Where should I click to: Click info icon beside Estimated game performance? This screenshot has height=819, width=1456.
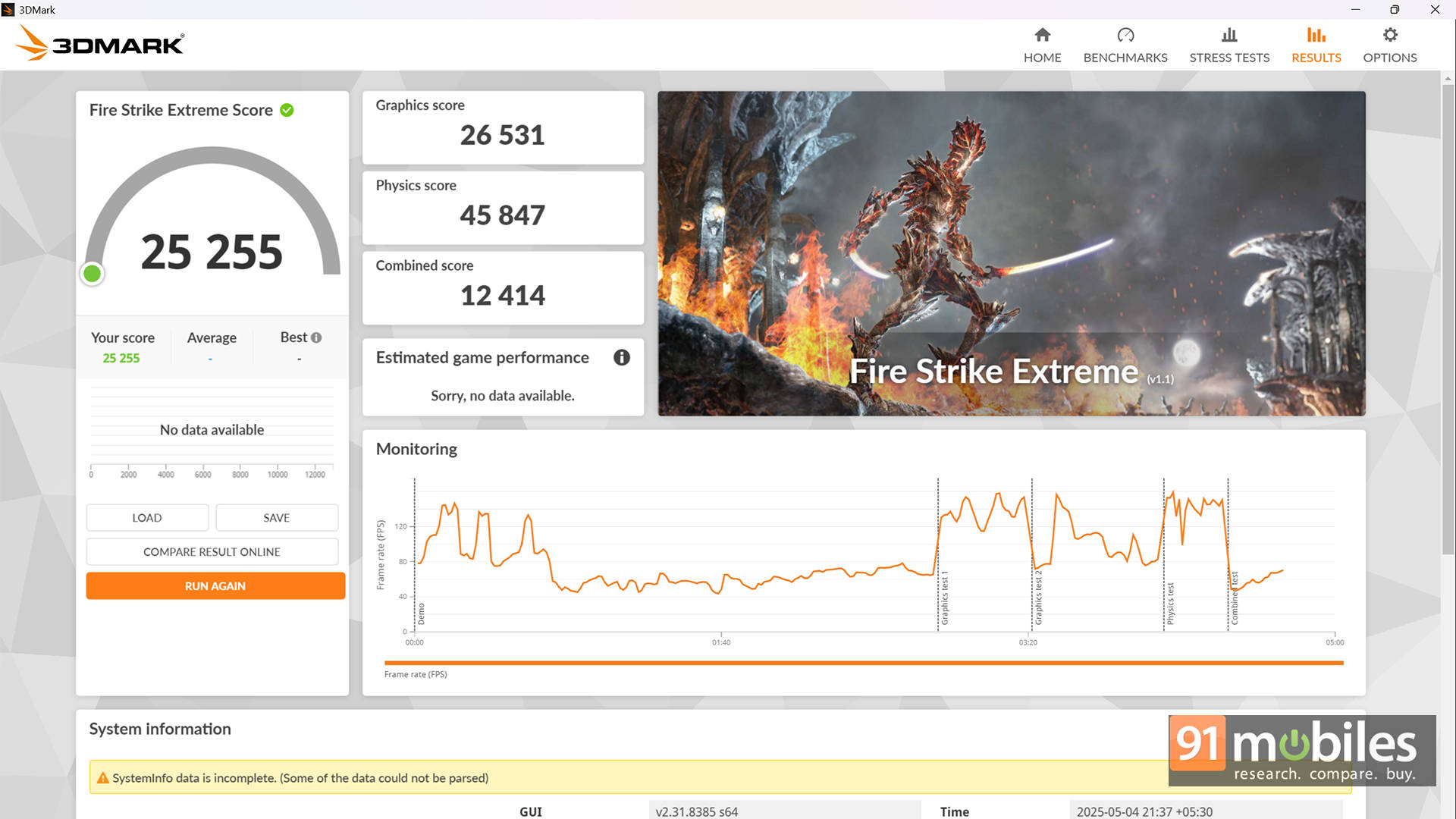(x=621, y=357)
